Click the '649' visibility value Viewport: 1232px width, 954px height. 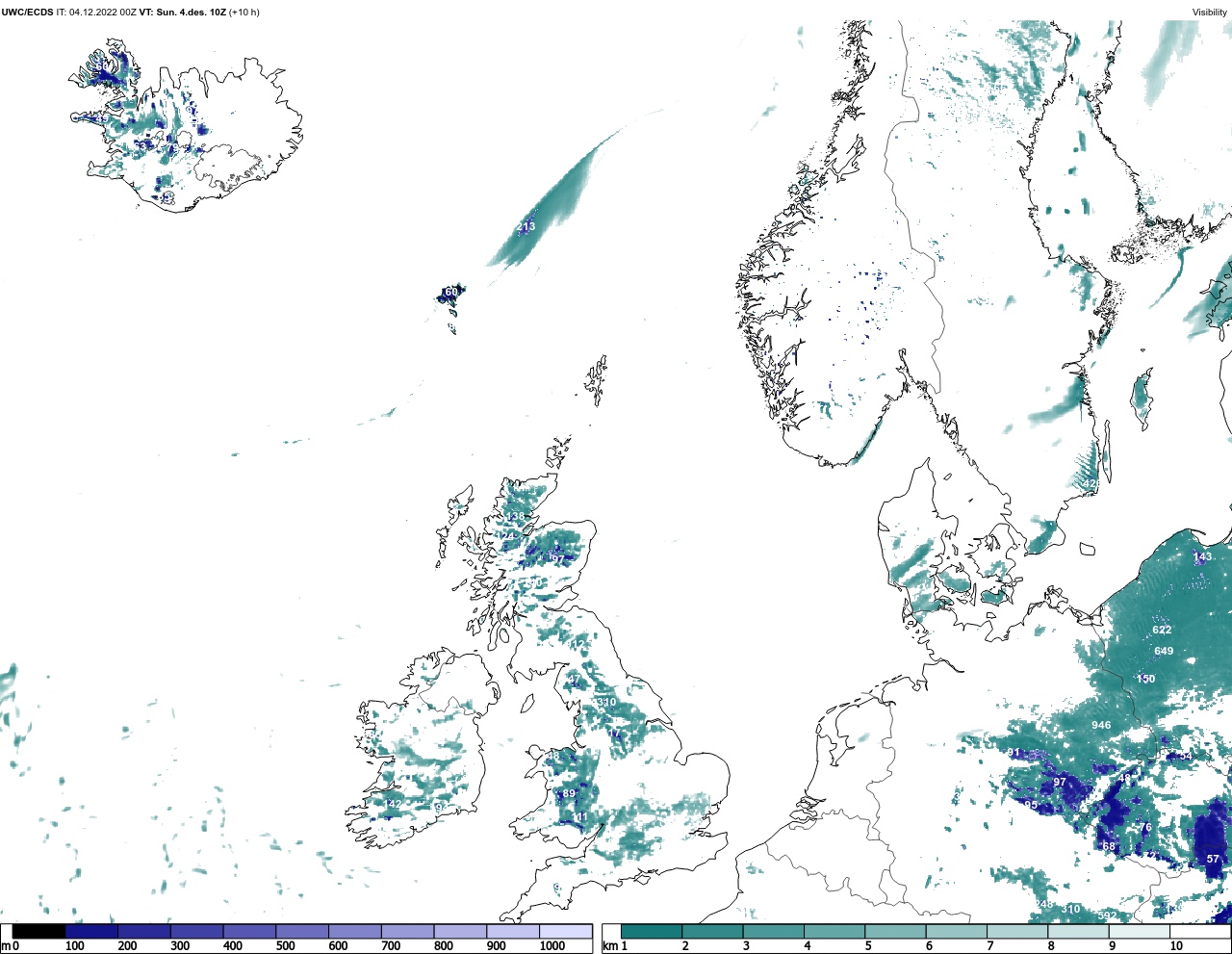(x=1164, y=651)
